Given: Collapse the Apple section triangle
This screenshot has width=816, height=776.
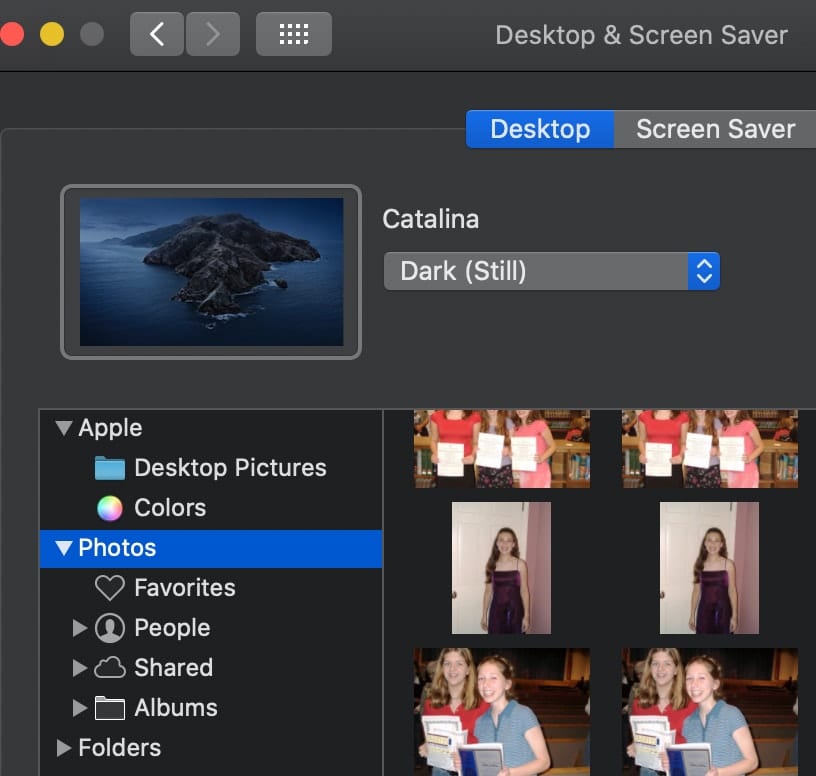Looking at the screenshot, I should tap(64, 428).
